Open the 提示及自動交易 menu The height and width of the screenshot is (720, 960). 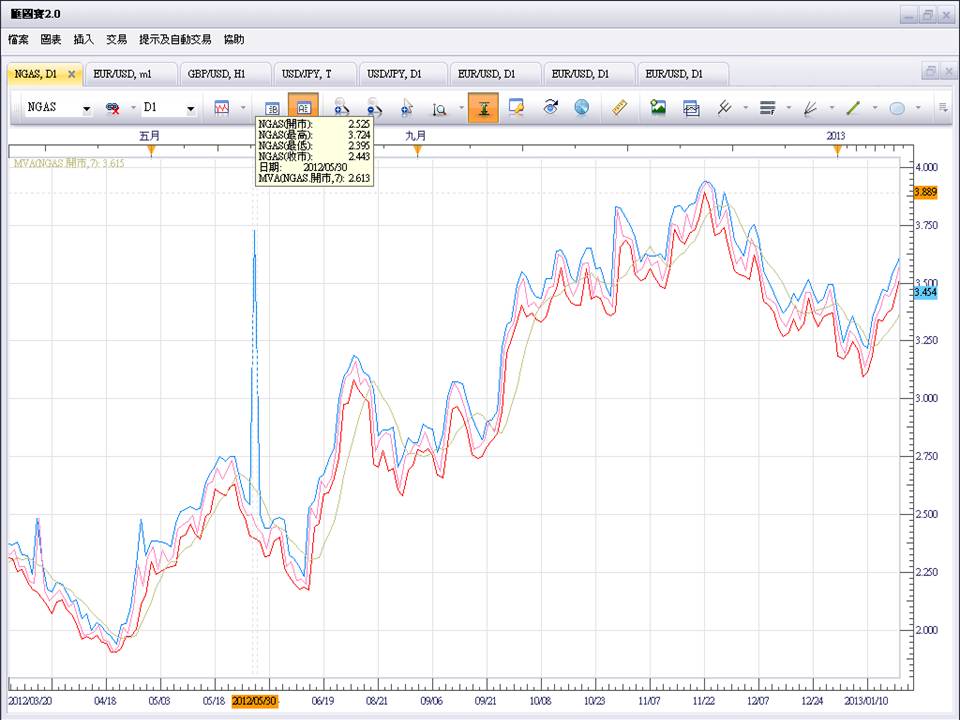click(175, 40)
